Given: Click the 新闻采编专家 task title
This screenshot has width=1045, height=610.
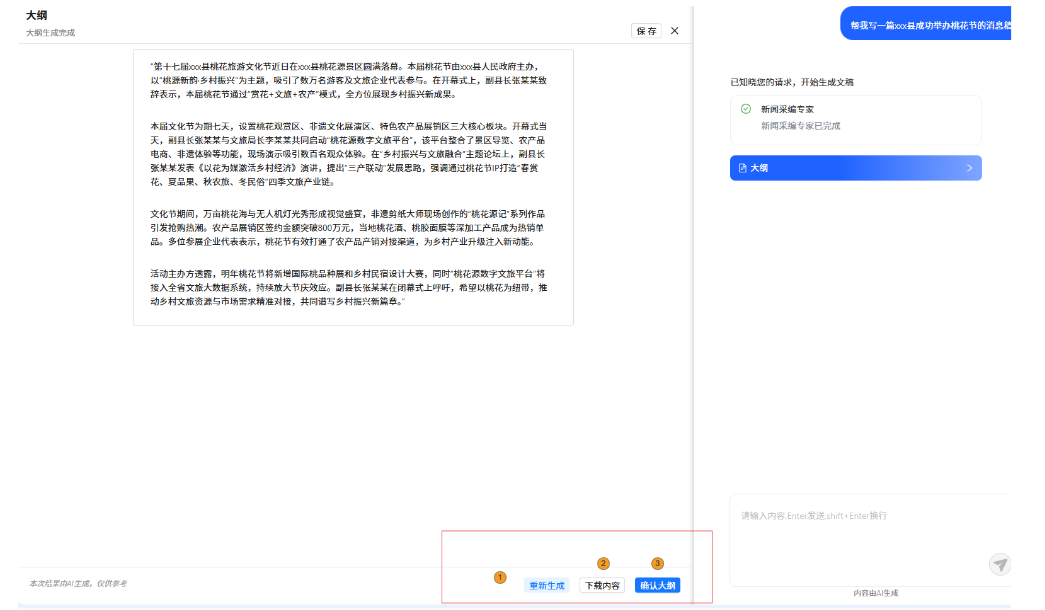Looking at the screenshot, I should (x=787, y=108).
